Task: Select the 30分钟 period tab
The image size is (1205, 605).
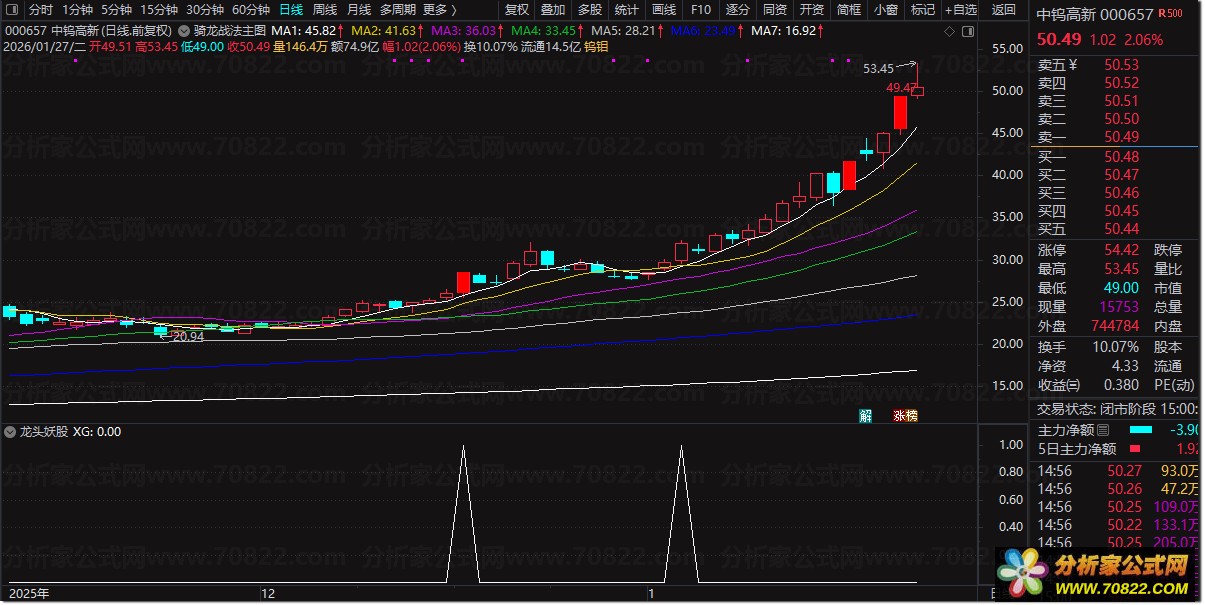Action: (x=205, y=9)
